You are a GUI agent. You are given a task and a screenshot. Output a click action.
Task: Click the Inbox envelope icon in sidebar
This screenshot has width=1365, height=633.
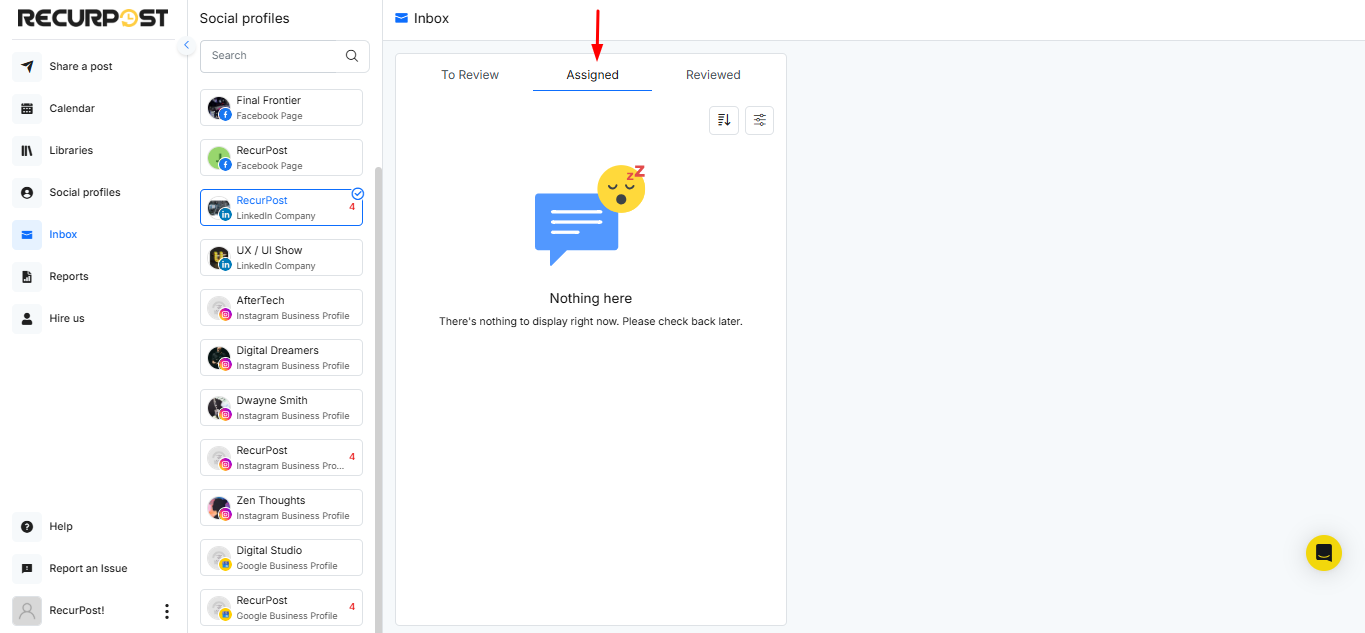tap(27, 234)
